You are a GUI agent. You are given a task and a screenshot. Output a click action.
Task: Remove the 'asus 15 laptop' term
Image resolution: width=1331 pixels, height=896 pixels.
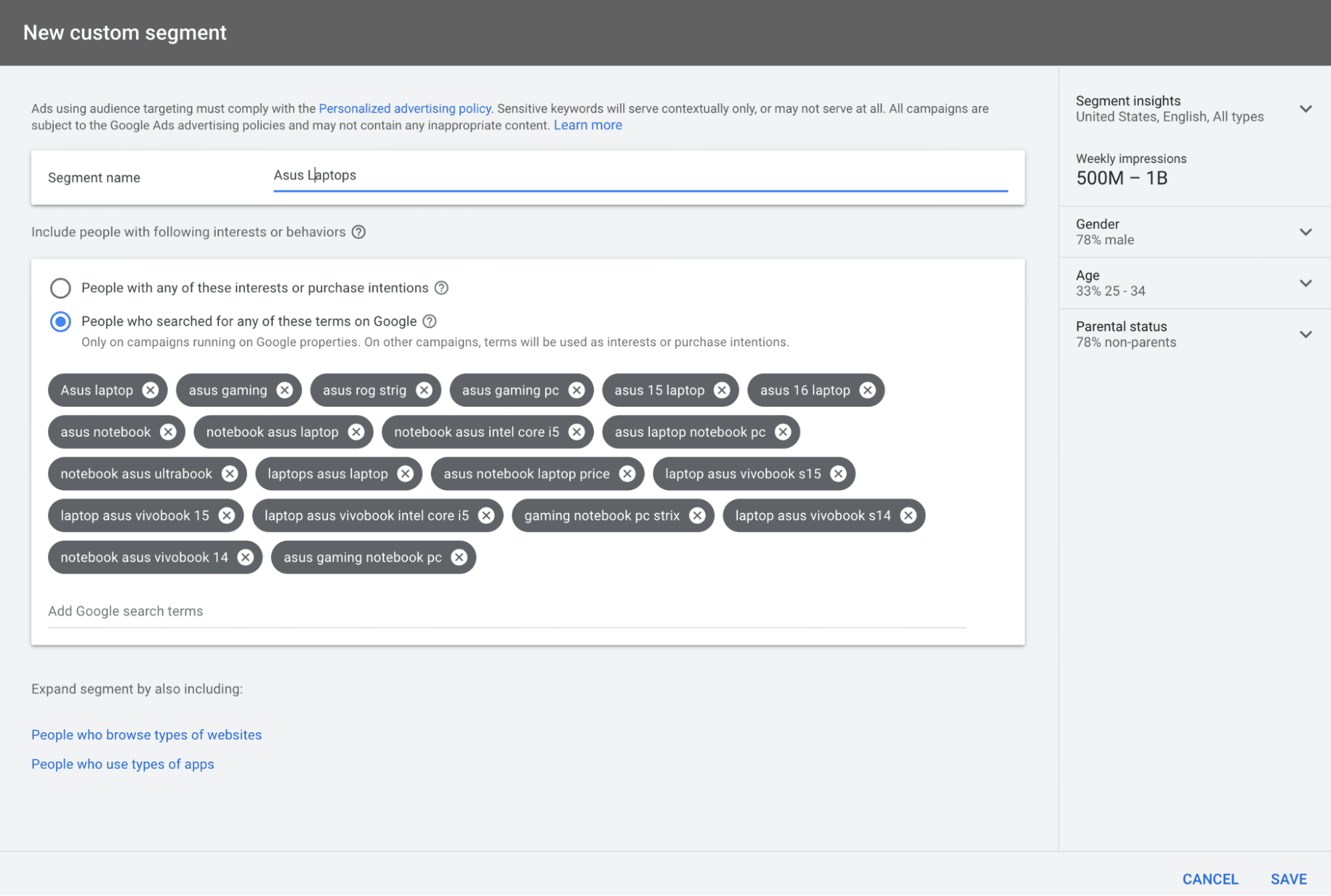coord(722,390)
